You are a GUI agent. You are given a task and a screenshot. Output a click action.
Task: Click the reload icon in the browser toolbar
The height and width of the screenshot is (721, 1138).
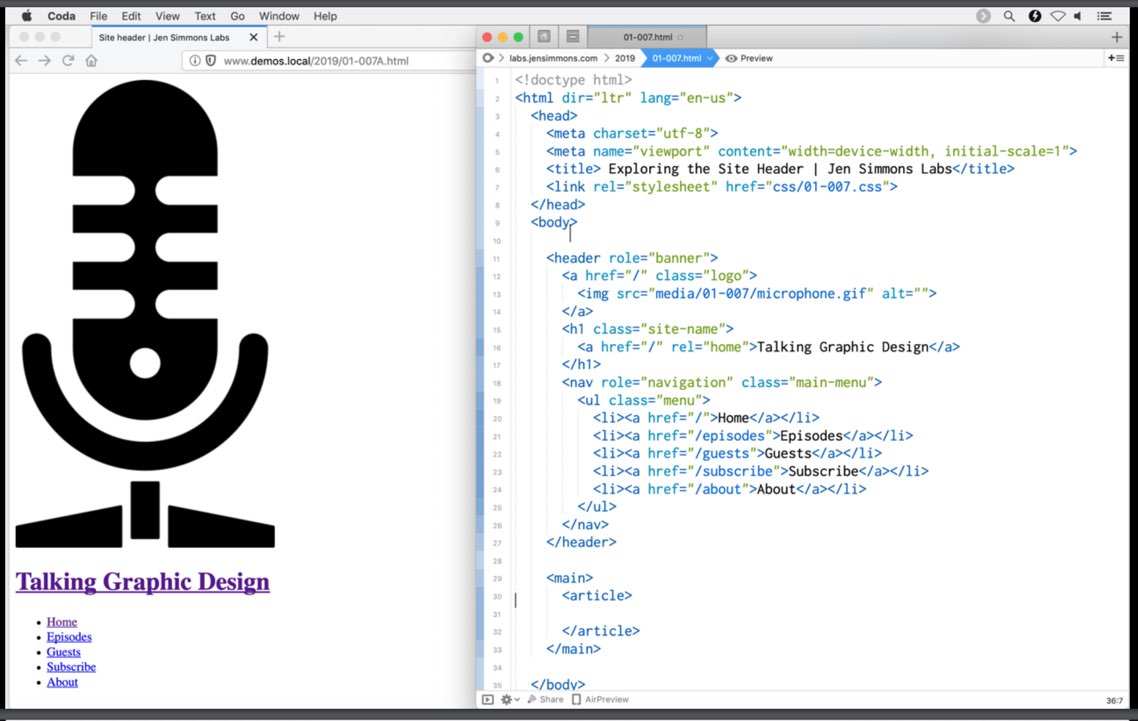click(67, 60)
